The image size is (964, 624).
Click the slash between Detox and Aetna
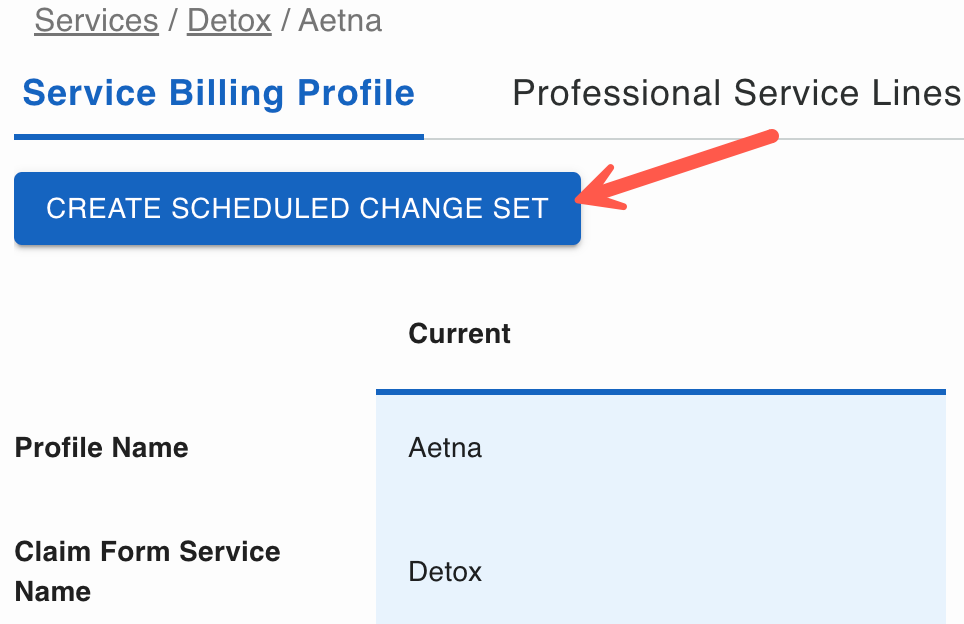pyautogui.click(x=285, y=21)
